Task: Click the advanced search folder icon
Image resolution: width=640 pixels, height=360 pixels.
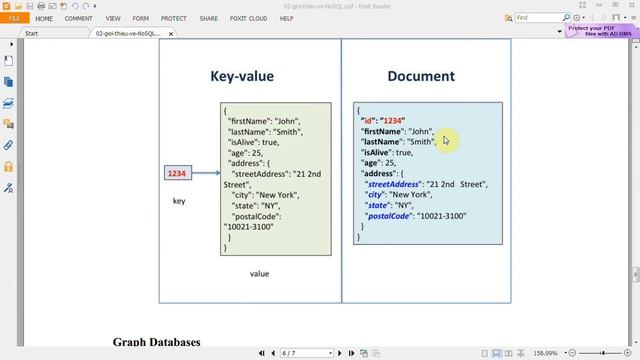Action: 508,18
